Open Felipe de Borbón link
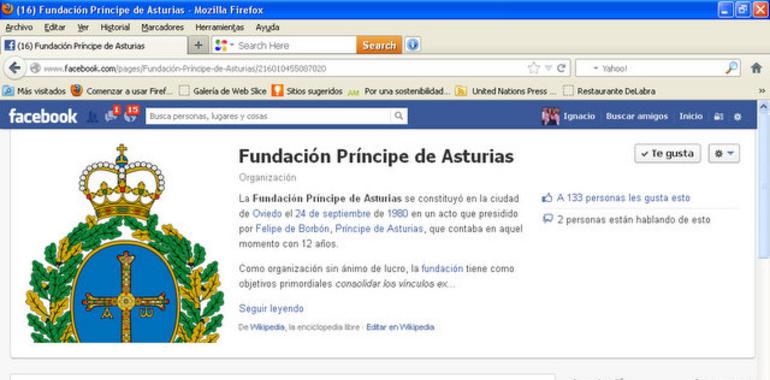Viewport: 770px width, 380px height. [x=293, y=228]
